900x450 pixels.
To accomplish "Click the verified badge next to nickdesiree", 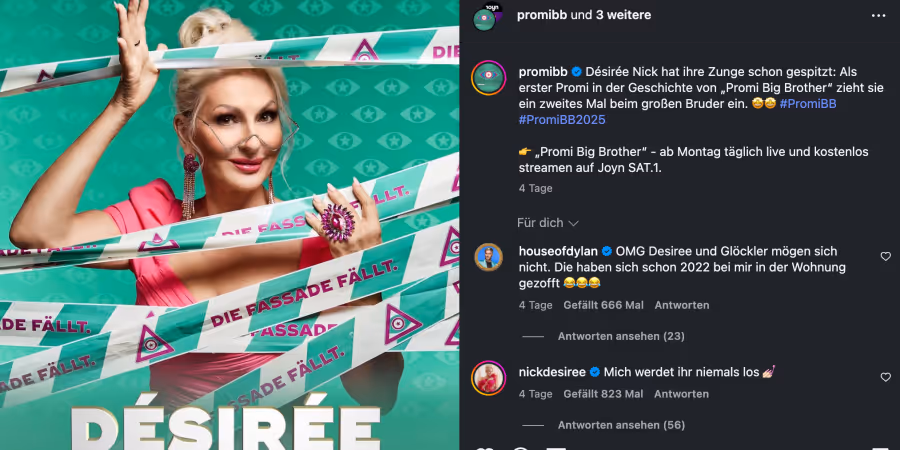I will coord(595,373).
